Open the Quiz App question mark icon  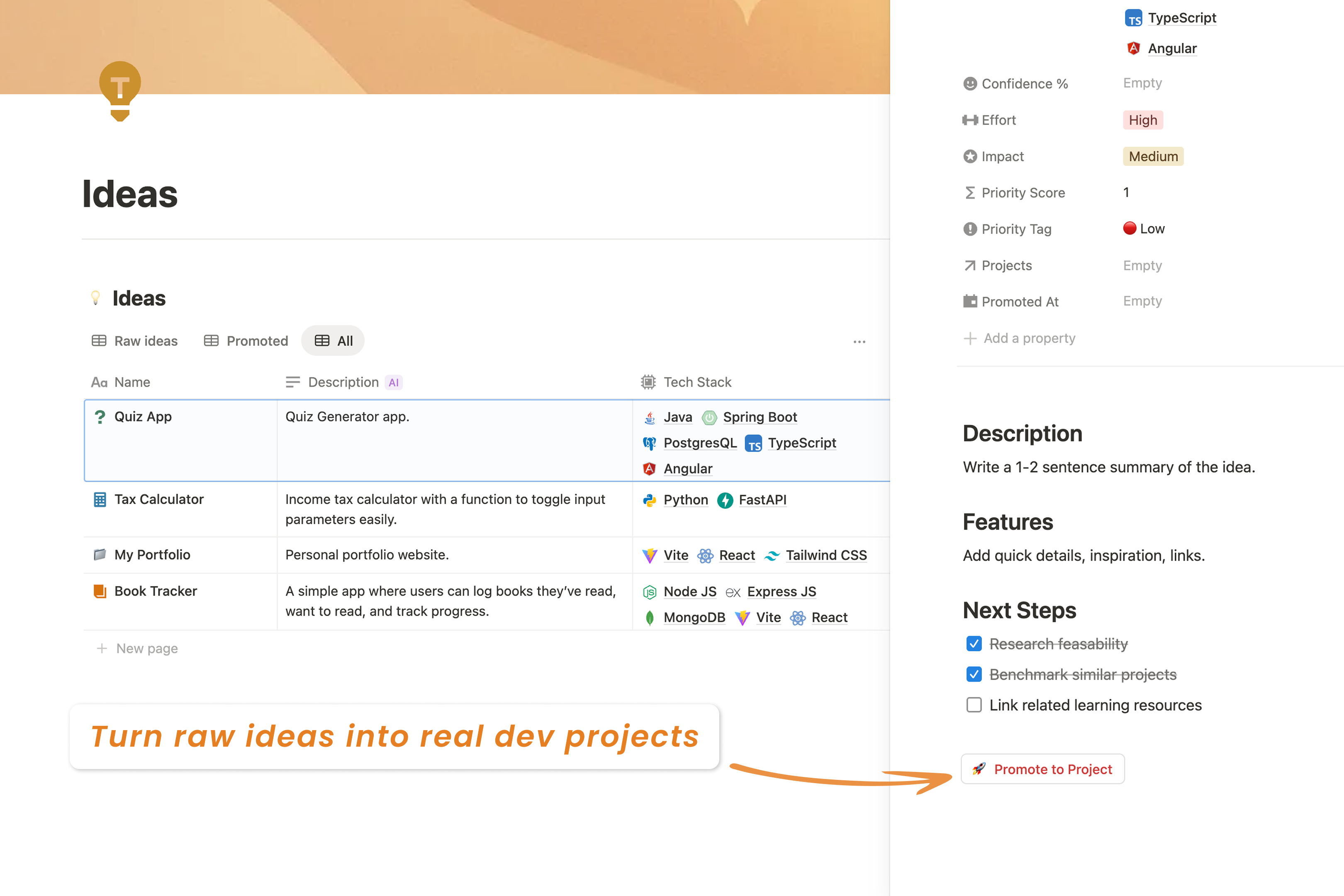coord(100,417)
